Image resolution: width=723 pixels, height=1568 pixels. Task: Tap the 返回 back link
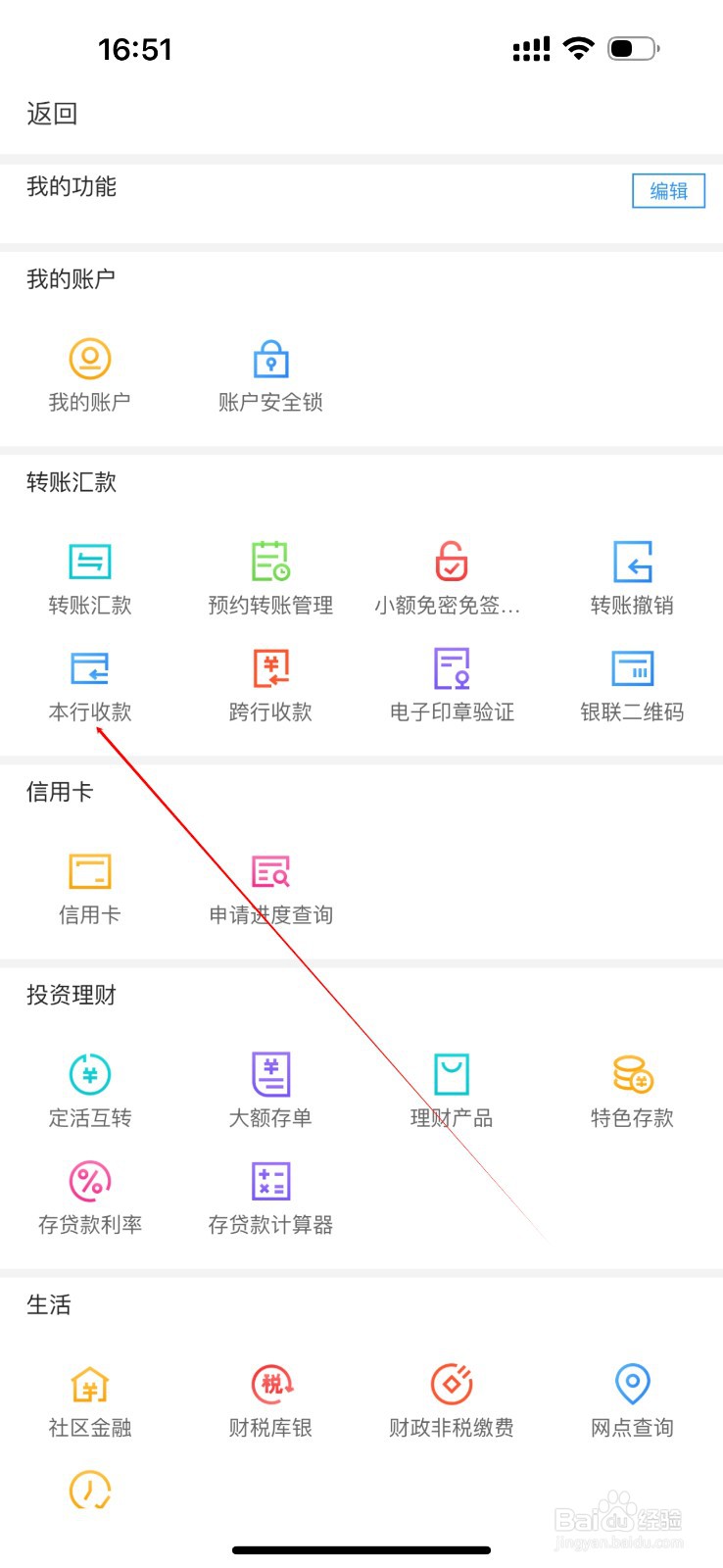(52, 114)
